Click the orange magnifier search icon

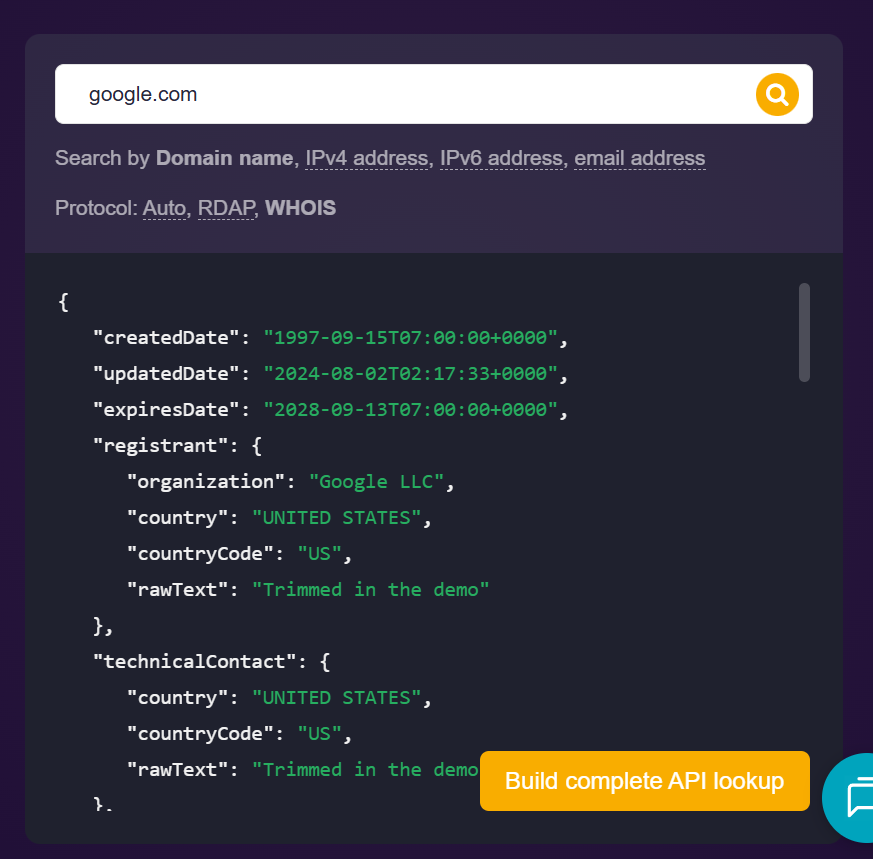(777, 95)
